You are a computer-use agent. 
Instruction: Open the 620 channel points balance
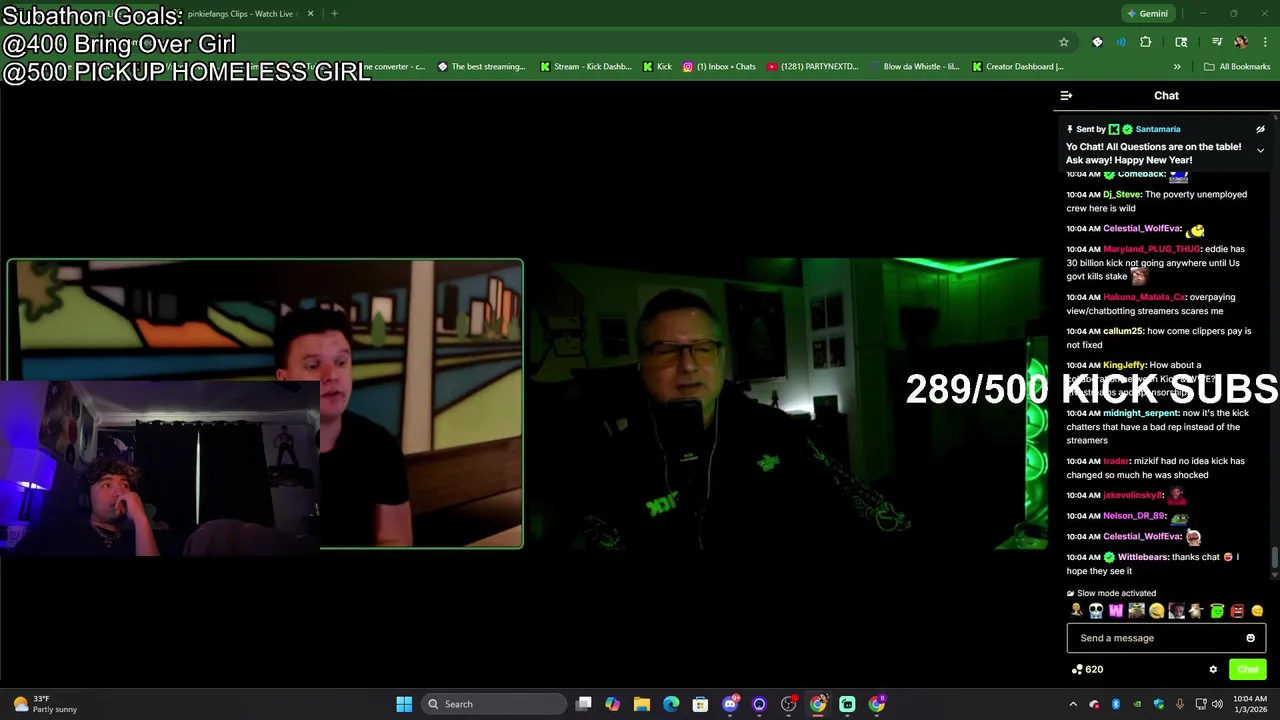pyautogui.click(x=1087, y=670)
